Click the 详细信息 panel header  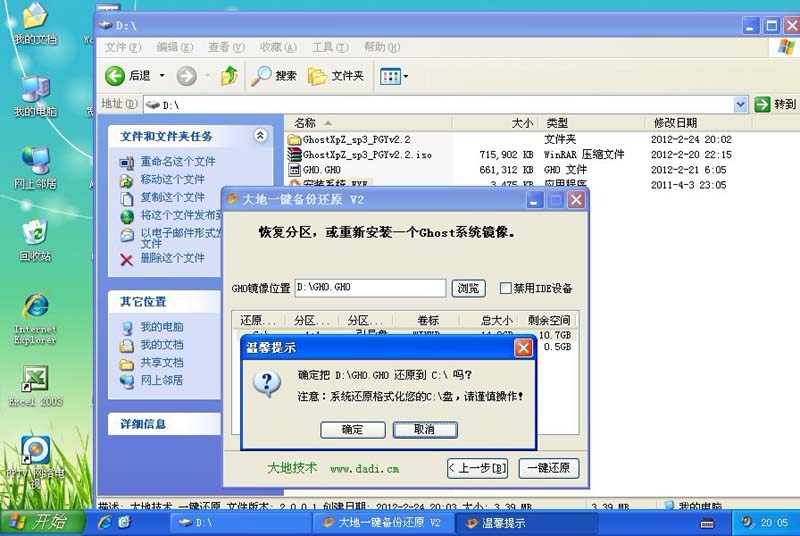pyautogui.click(x=164, y=424)
